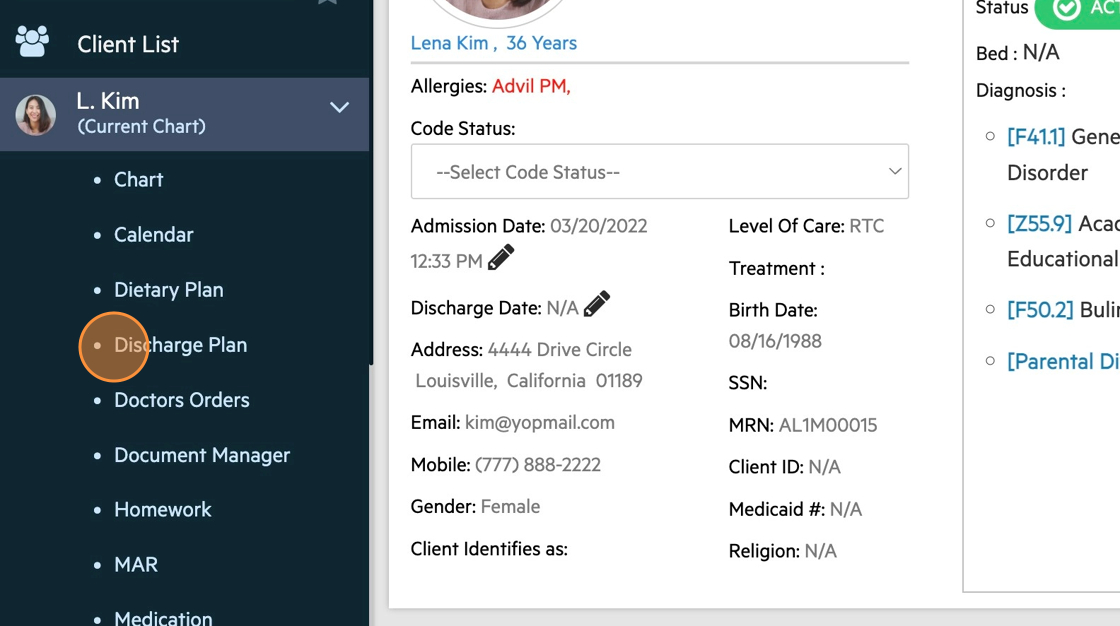Edit discharge date with pencil icon
This screenshot has width=1120, height=626.
click(x=597, y=304)
